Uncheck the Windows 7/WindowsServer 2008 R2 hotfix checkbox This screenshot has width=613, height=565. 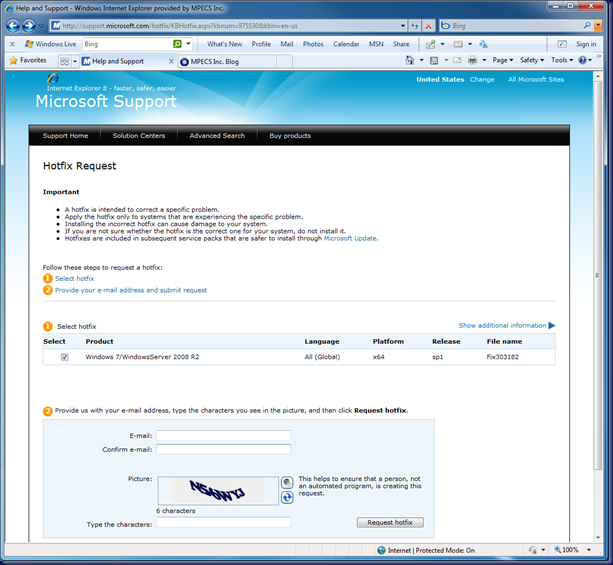tap(65, 357)
